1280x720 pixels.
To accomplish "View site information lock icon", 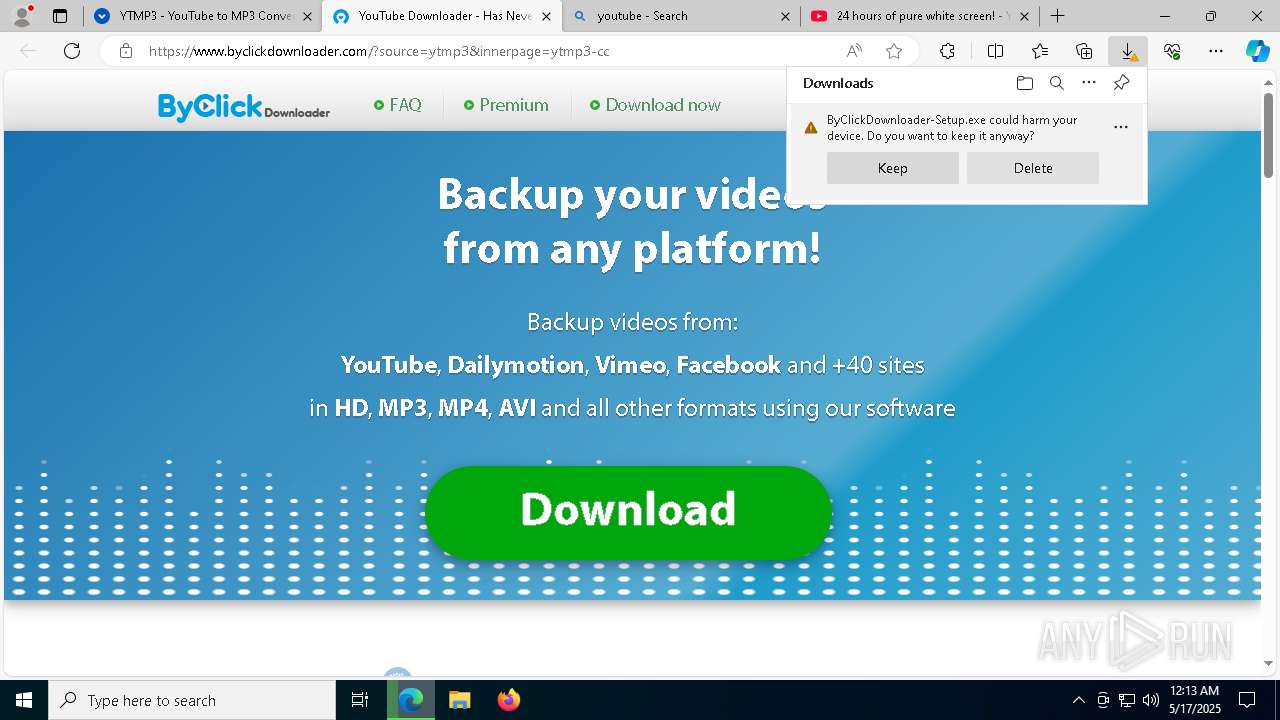I will click(x=125, y=51).
